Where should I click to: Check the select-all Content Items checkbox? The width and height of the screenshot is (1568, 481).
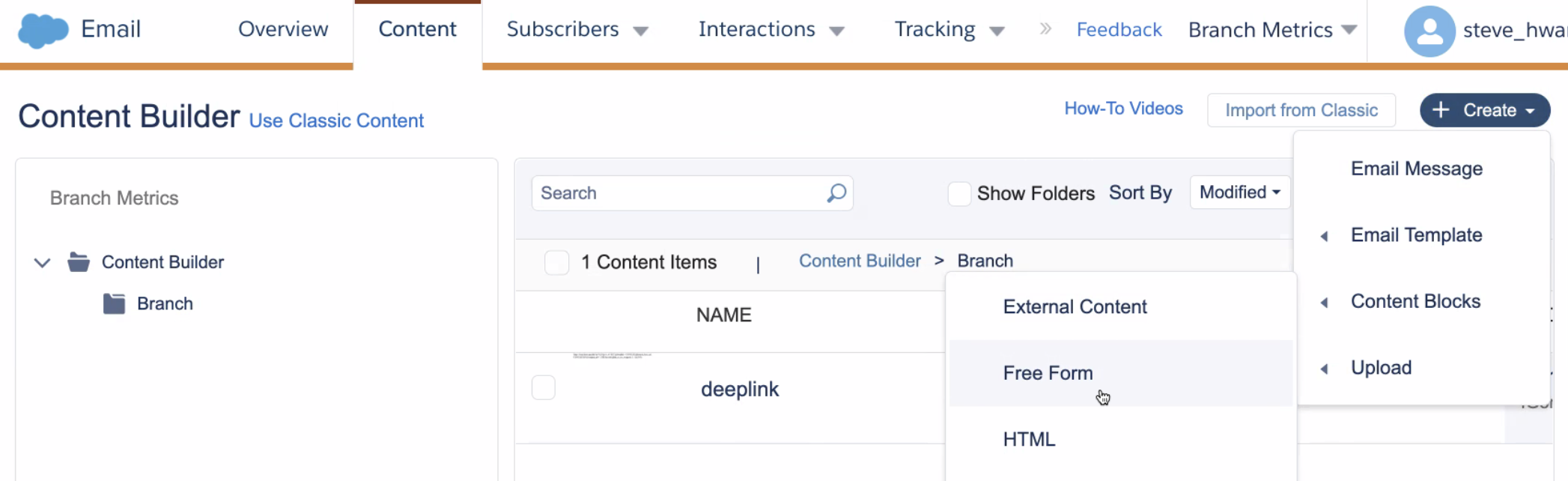coord(556,262)
